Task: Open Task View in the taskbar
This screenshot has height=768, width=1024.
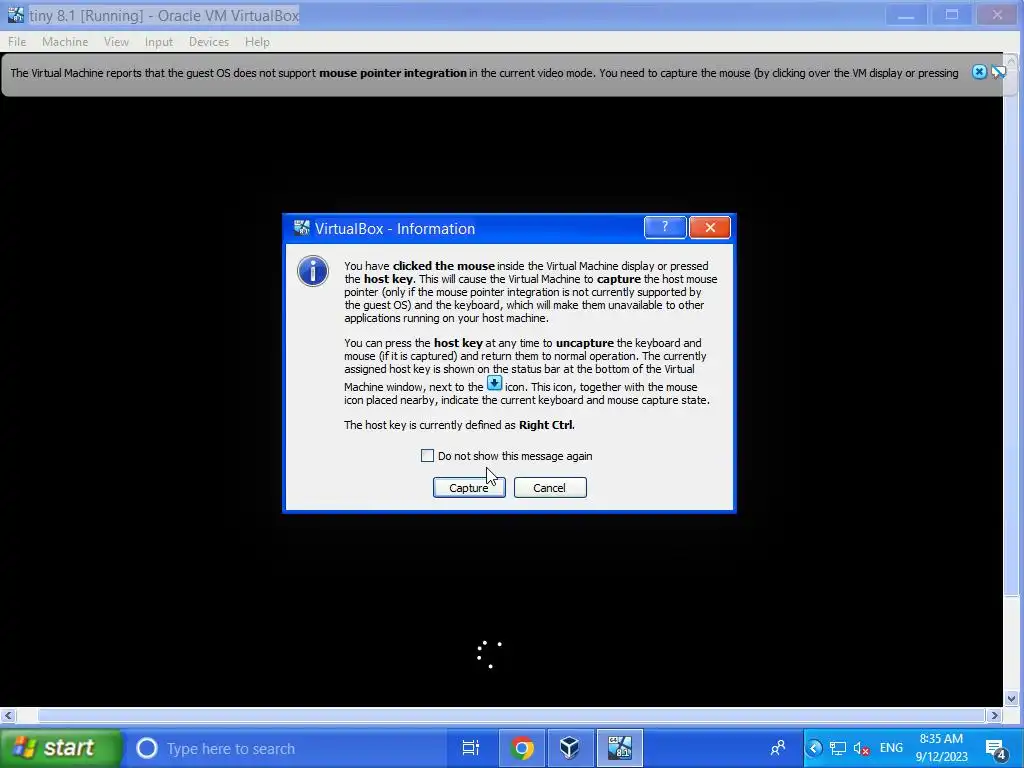Action: 470,748
